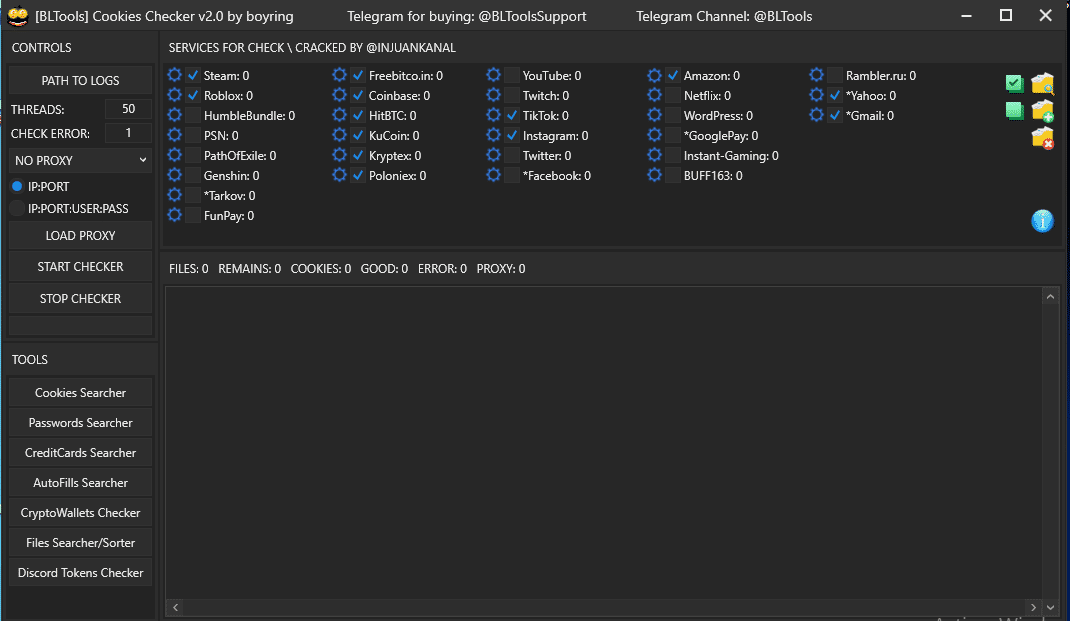Open gear settings for FunPay
1070x621 pixels.
pyautogui.click(x=175, y=215)
